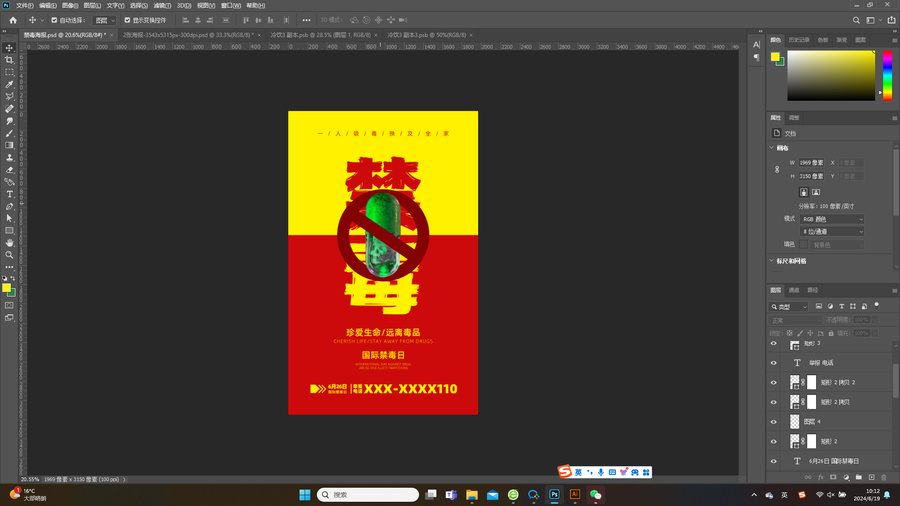Open the blend mode 正常 dropdown

coord(795,320)
